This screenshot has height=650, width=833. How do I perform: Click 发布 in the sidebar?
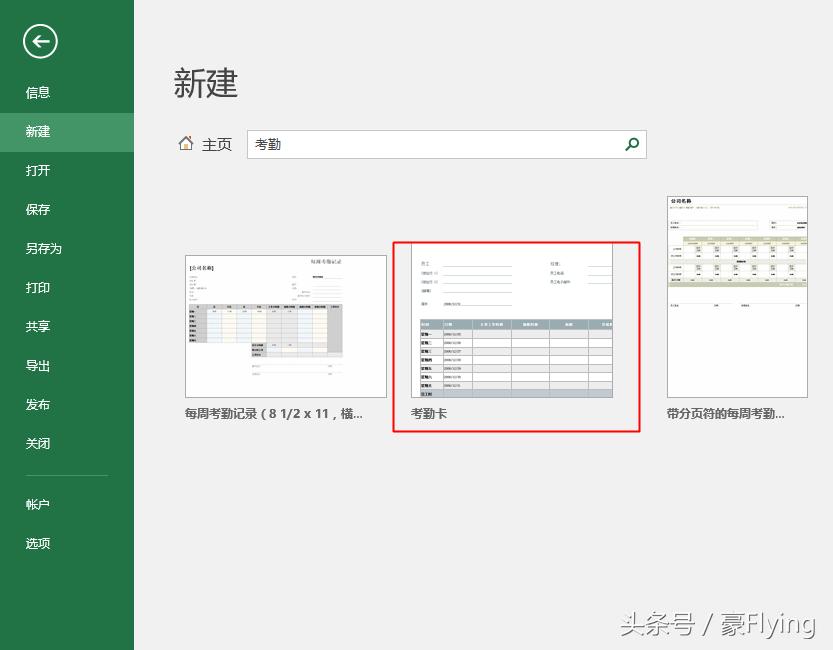37,404
